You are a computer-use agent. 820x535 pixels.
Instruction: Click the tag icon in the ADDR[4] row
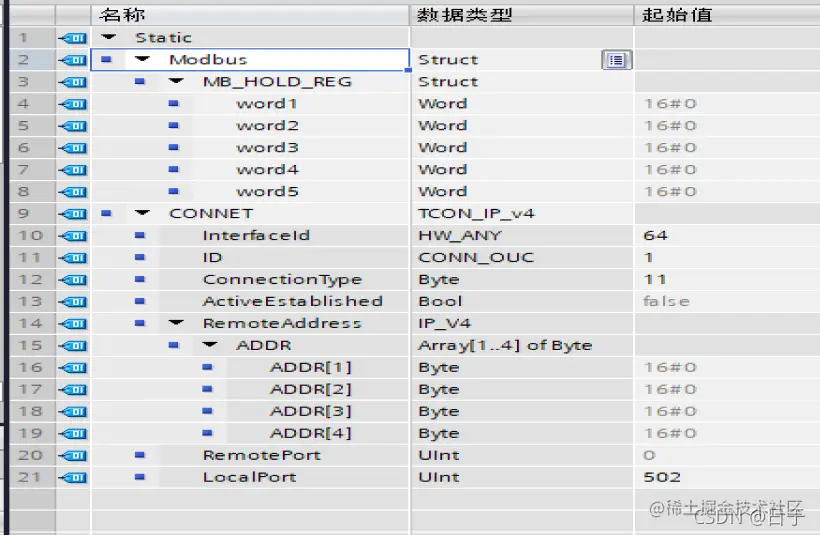click(x=73, y=434)
